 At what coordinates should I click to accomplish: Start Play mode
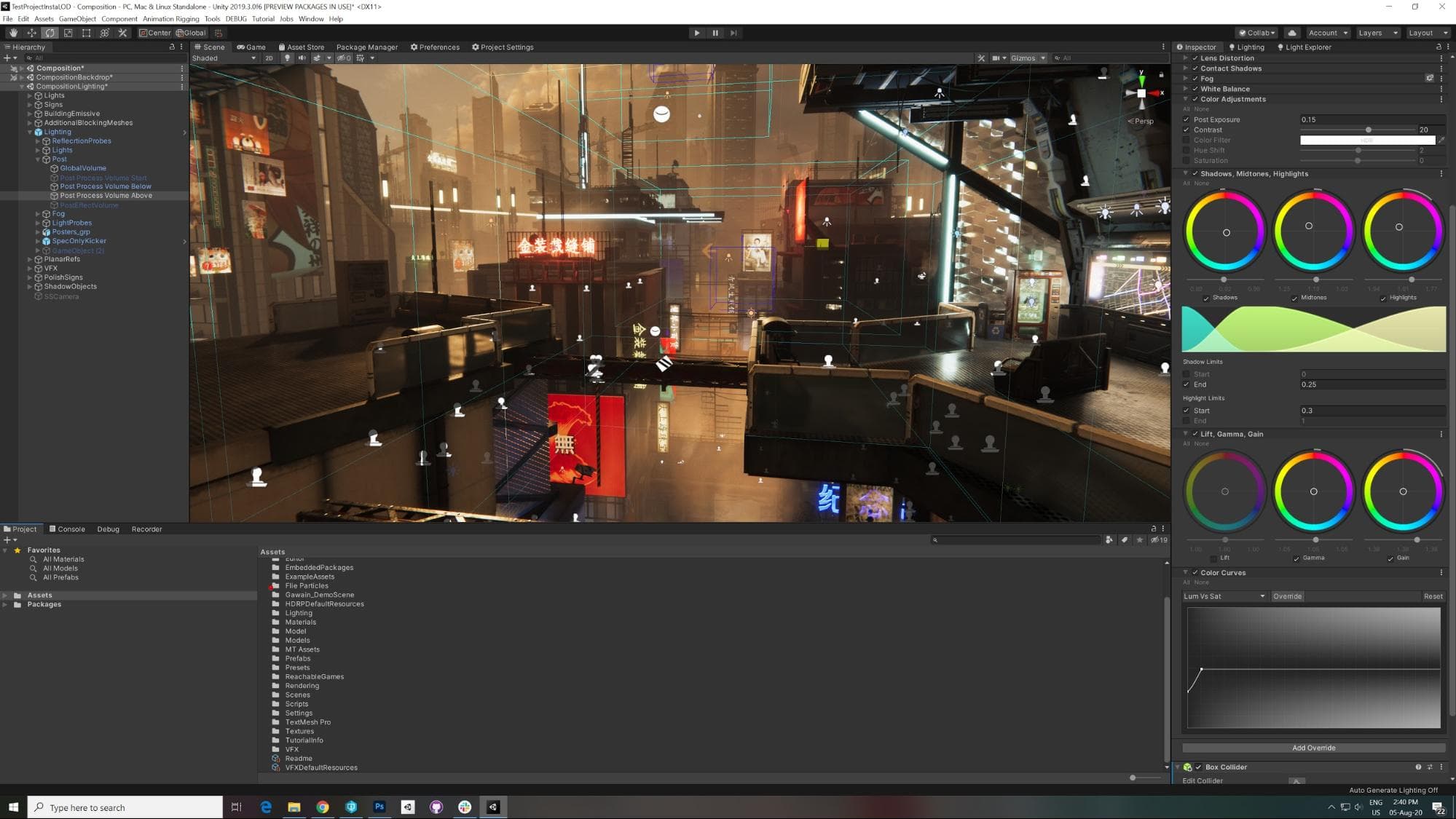click(x=697, y=33)
